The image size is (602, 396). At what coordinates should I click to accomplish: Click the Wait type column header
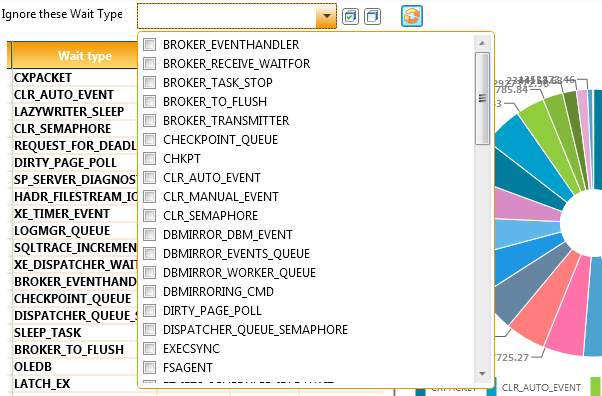click(75, 55)
